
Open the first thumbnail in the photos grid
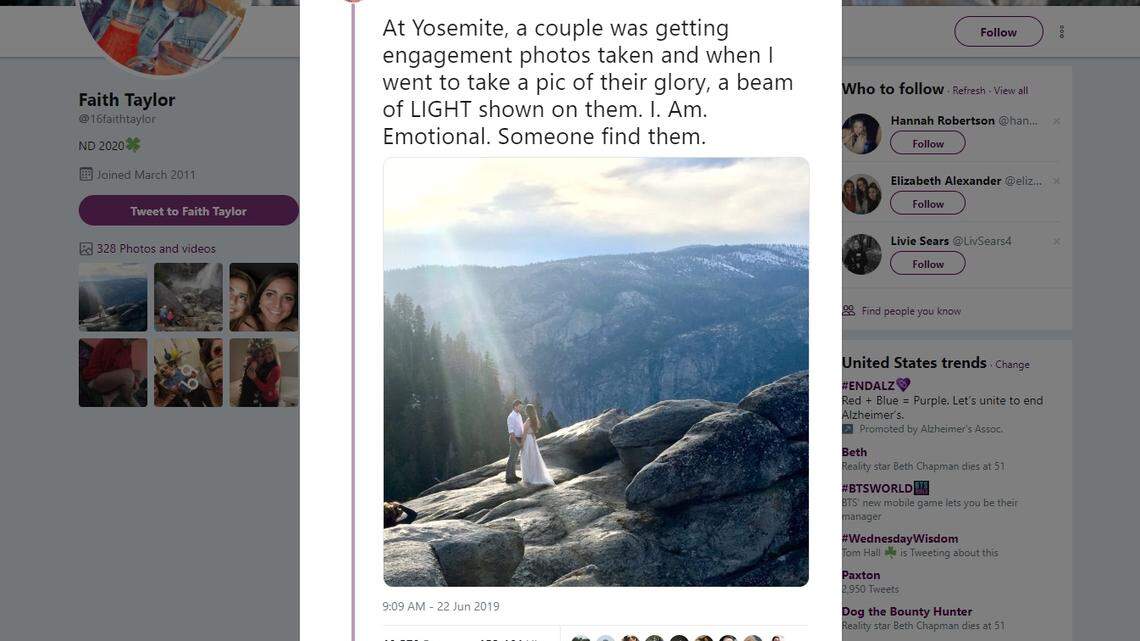click(112, 296)
